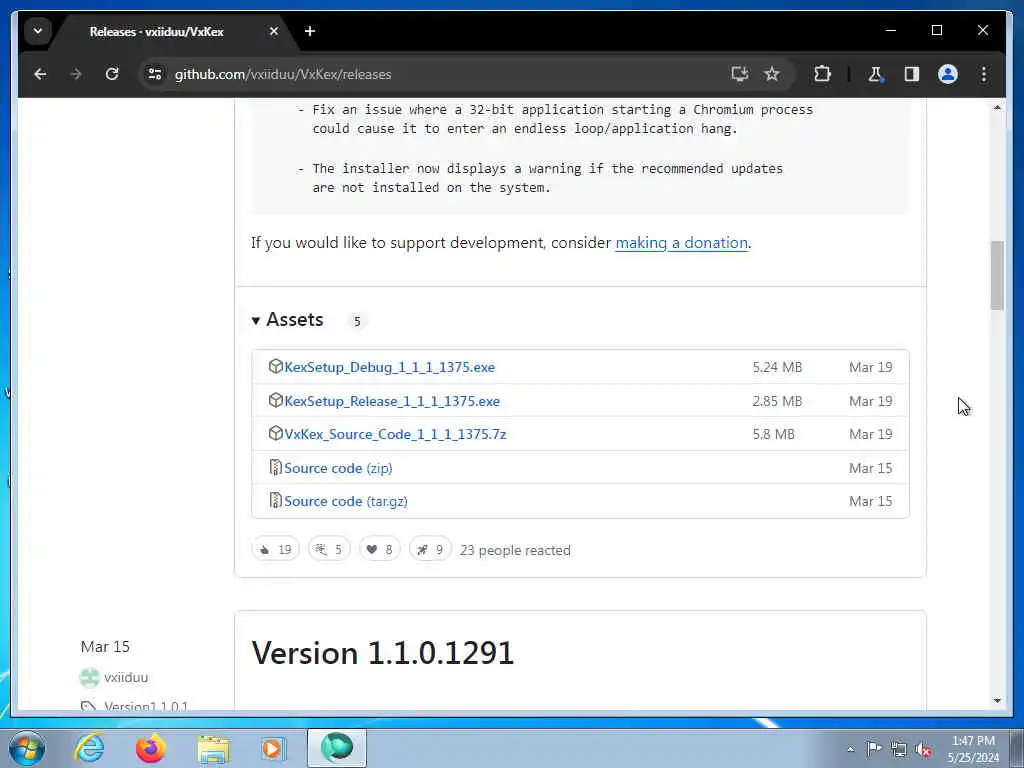
Task: View site information icon in address bar
Action: pyautogui.click(x=155, y=74)
